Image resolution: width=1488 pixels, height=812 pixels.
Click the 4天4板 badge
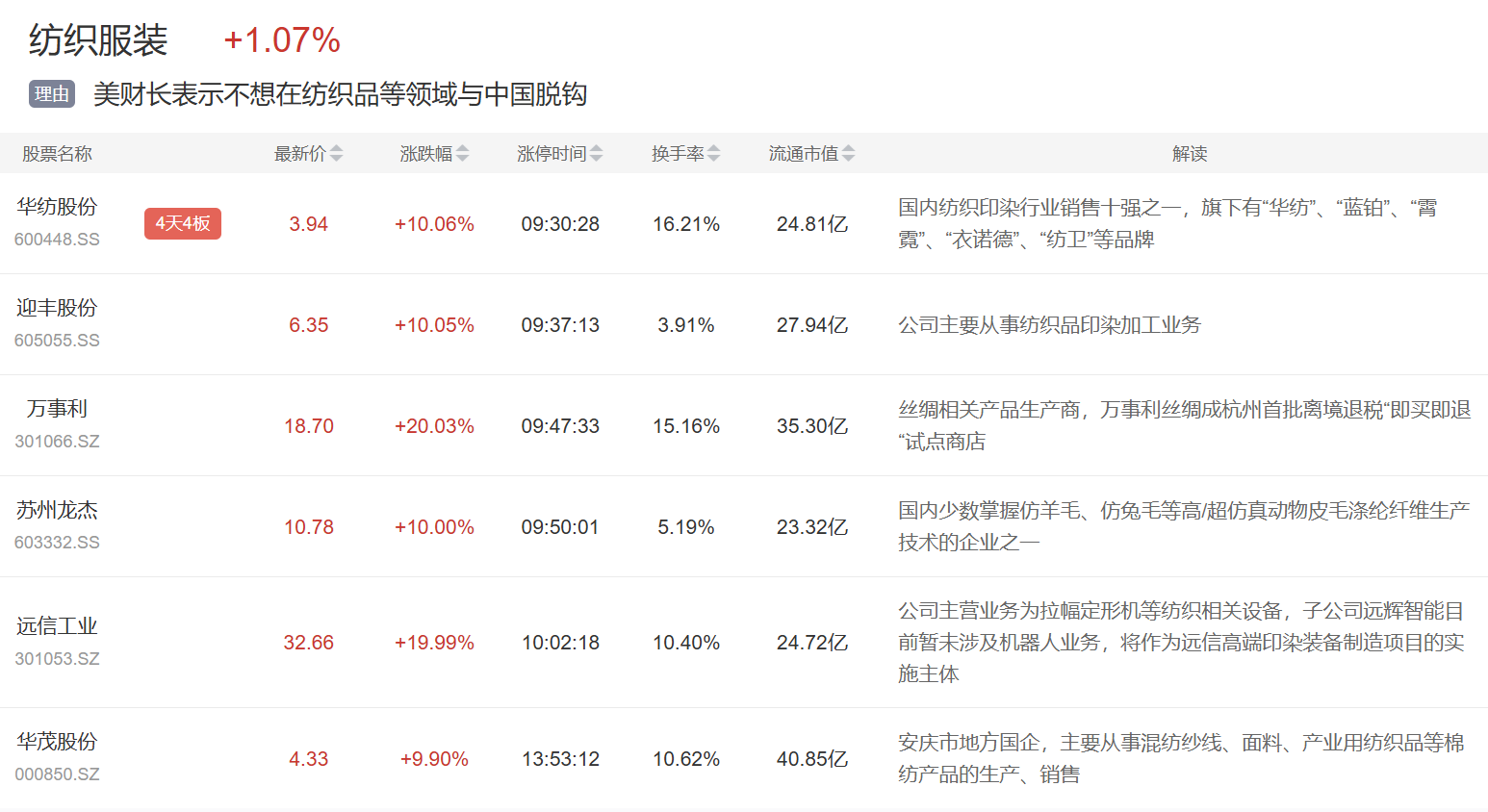tap(183, 223)
